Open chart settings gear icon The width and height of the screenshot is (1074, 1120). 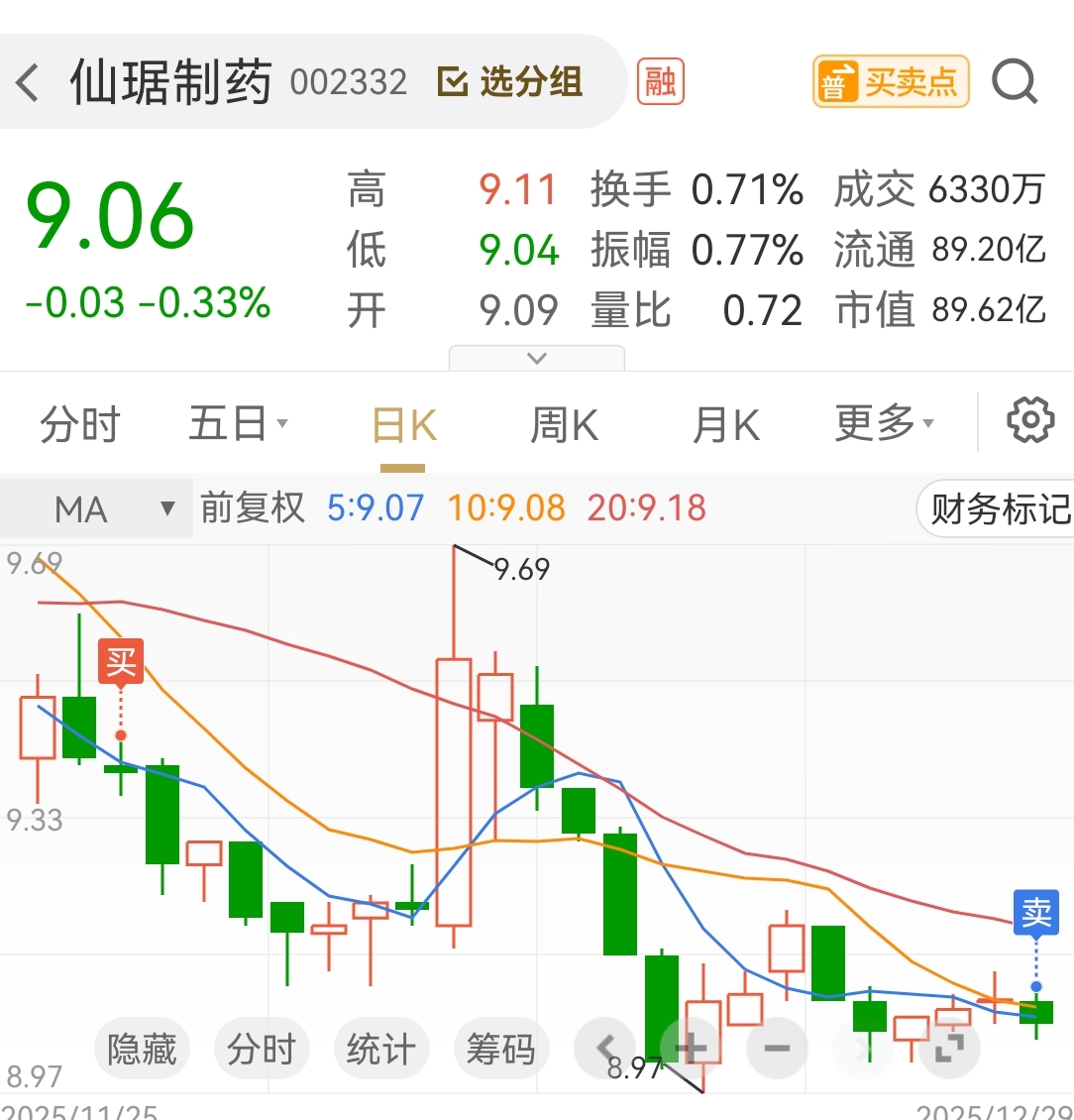(x=1029, y=420)
